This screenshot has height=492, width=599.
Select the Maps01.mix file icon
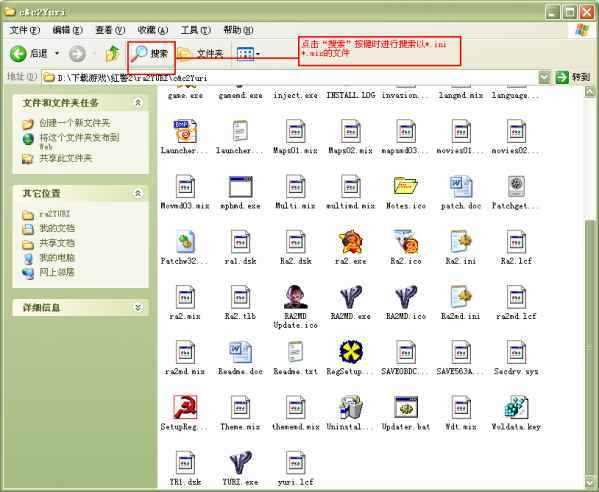coord(295,131)
